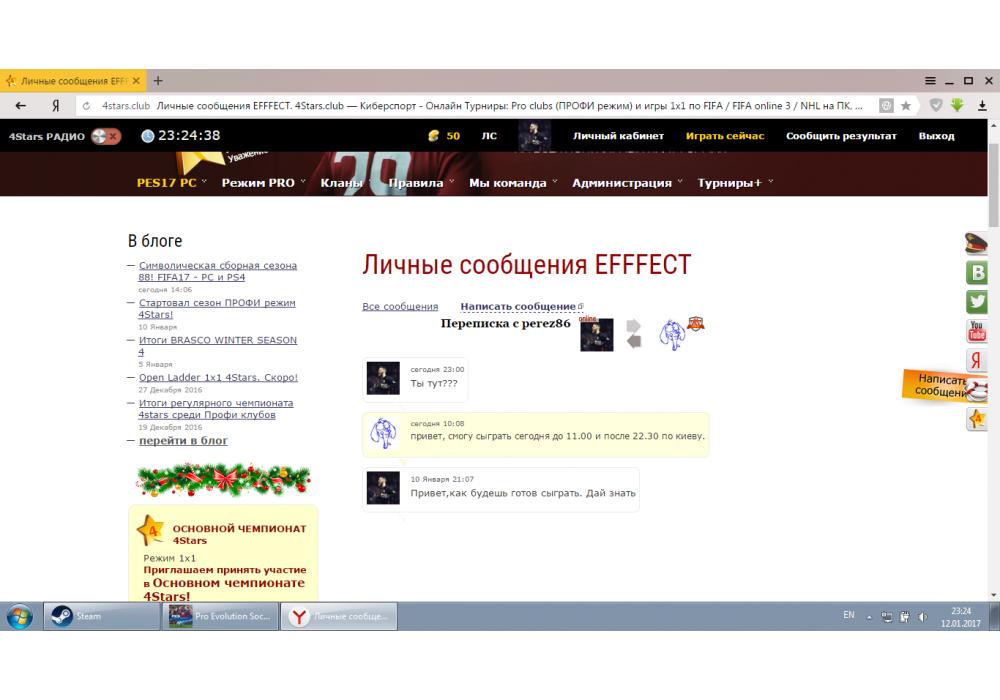Expand the Режим PRO dropdown menu
The width and height of the screenshot is (1000, 700).
click(258, 183)
